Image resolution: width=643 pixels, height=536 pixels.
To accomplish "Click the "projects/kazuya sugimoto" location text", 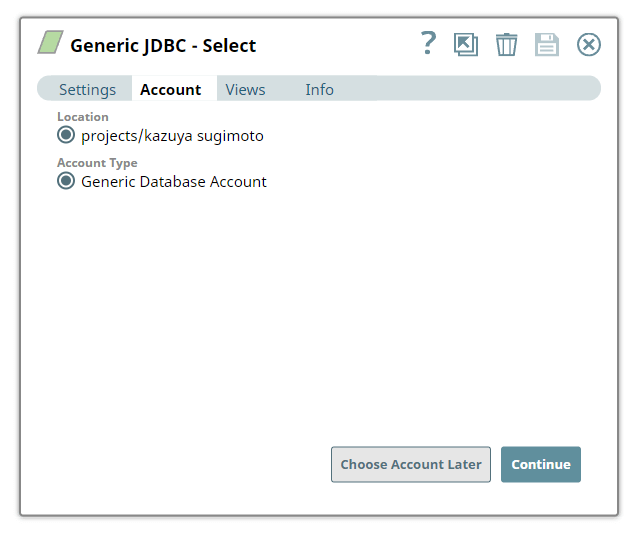I will click(x=172, y=136).
